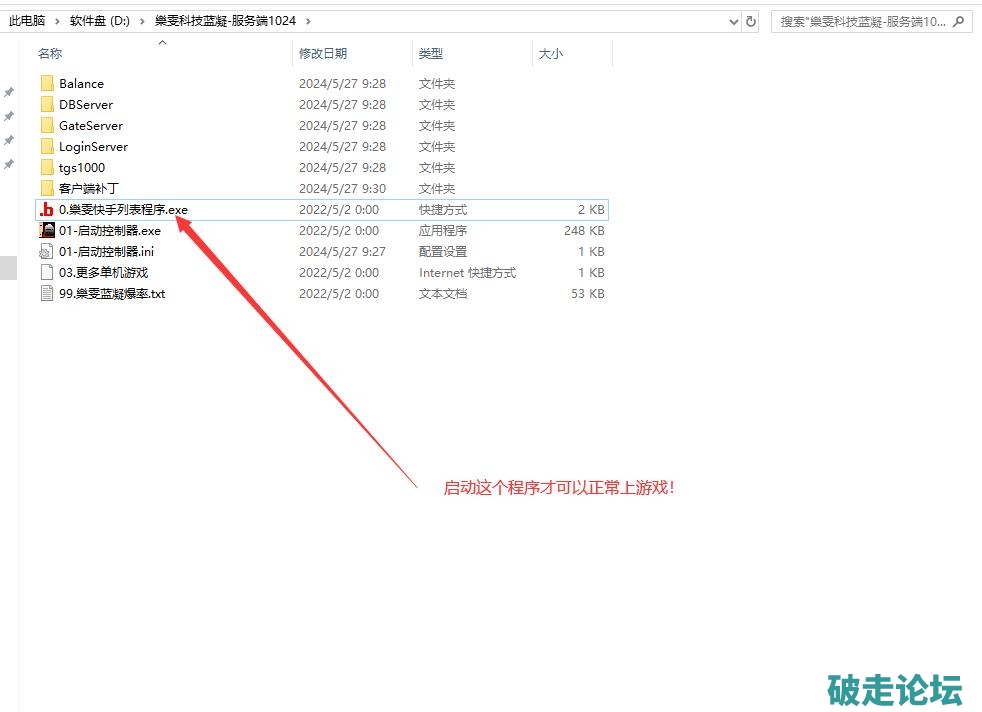This screenshot has height=712, width=982.
Task: Refresh the current folder view
Action: point(751,21)
